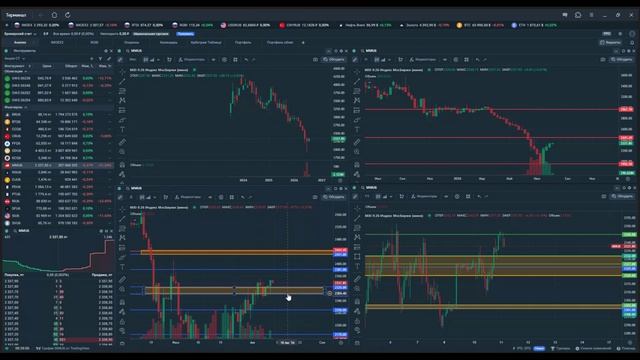The image size is (640, 360).
Task: Toggle magnet mode in yellow-zones chart
Action: (357, 302)
